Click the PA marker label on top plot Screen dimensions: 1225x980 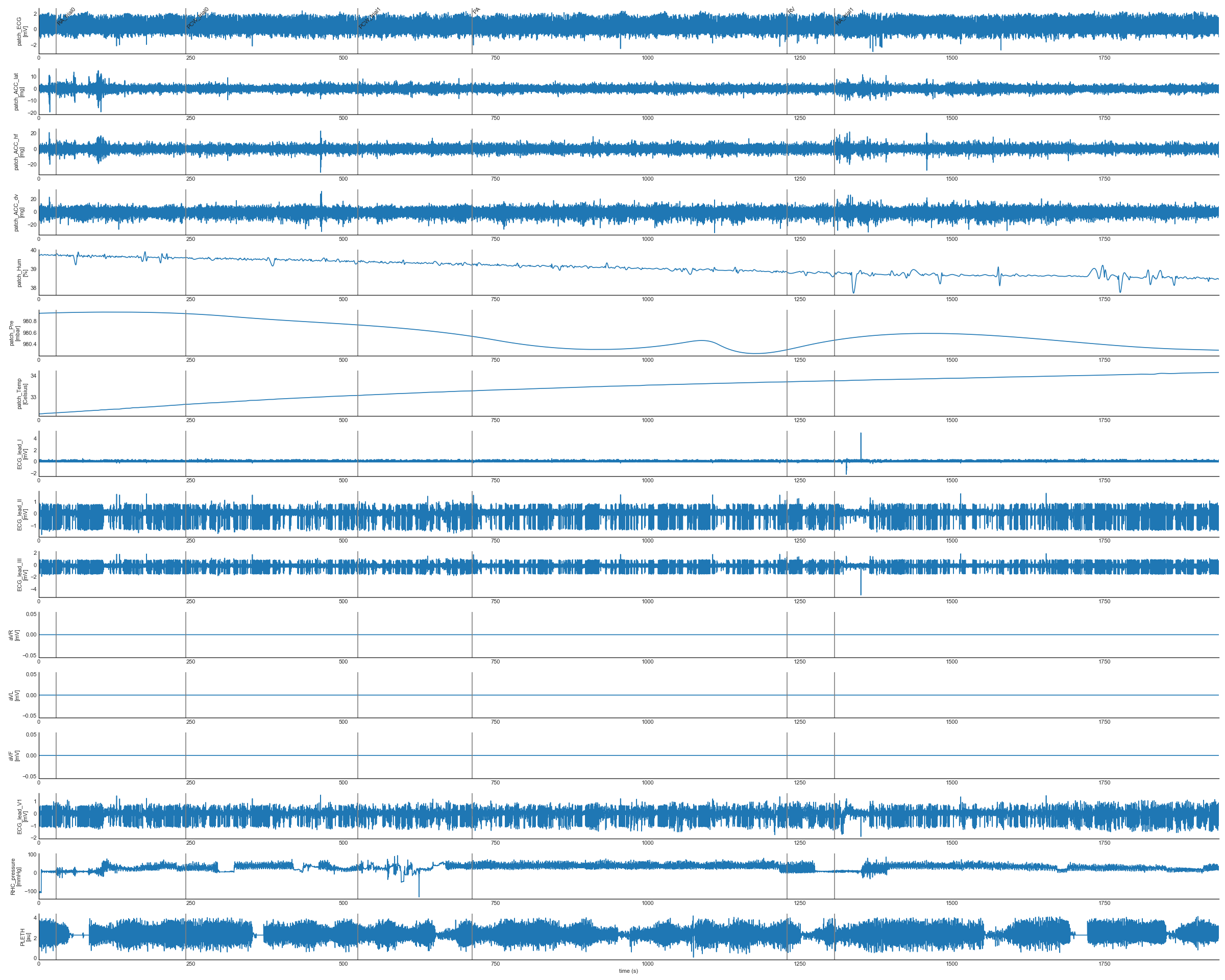pos(477,11)
